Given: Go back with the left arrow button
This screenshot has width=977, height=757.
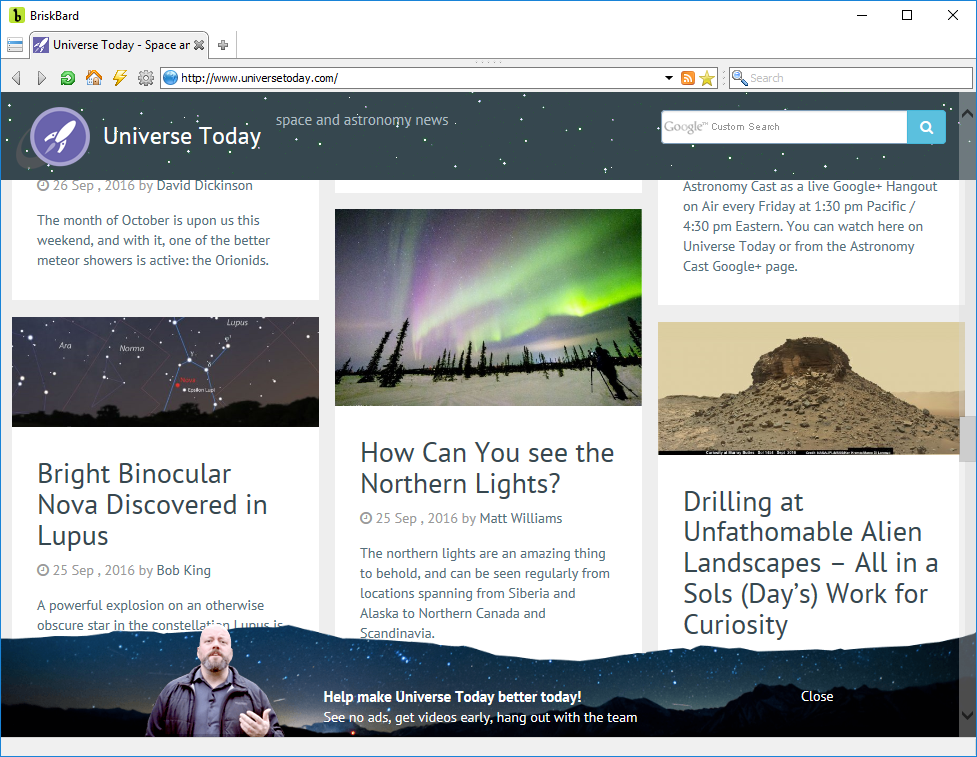Looking at the screenshot, I should pyautogui.click(x=17, y=78).
